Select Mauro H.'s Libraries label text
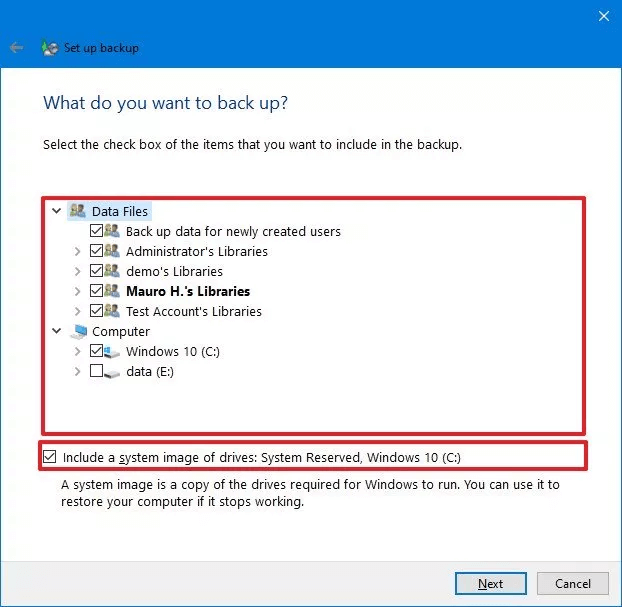The width and height of the screenshot is (622, 607). point(188,291)
